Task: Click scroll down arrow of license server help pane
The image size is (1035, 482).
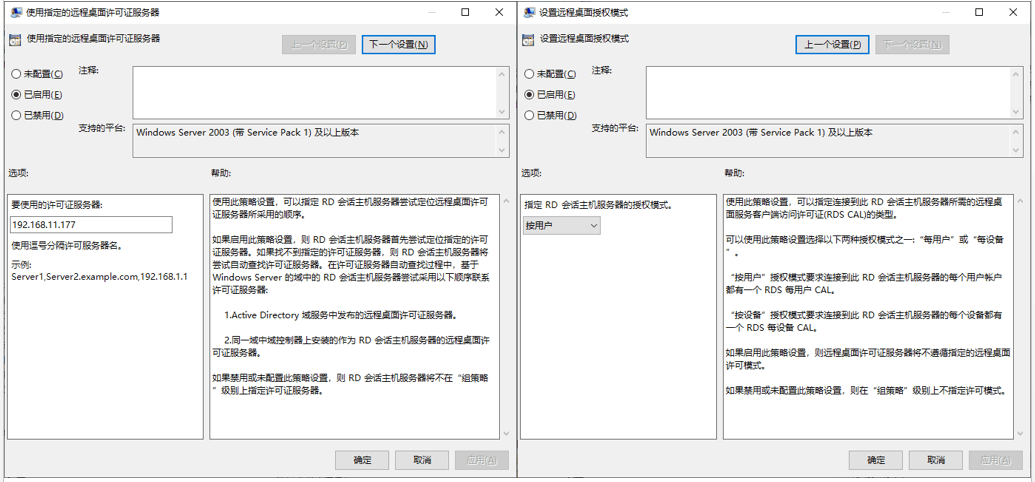Action: click(506, 434)
